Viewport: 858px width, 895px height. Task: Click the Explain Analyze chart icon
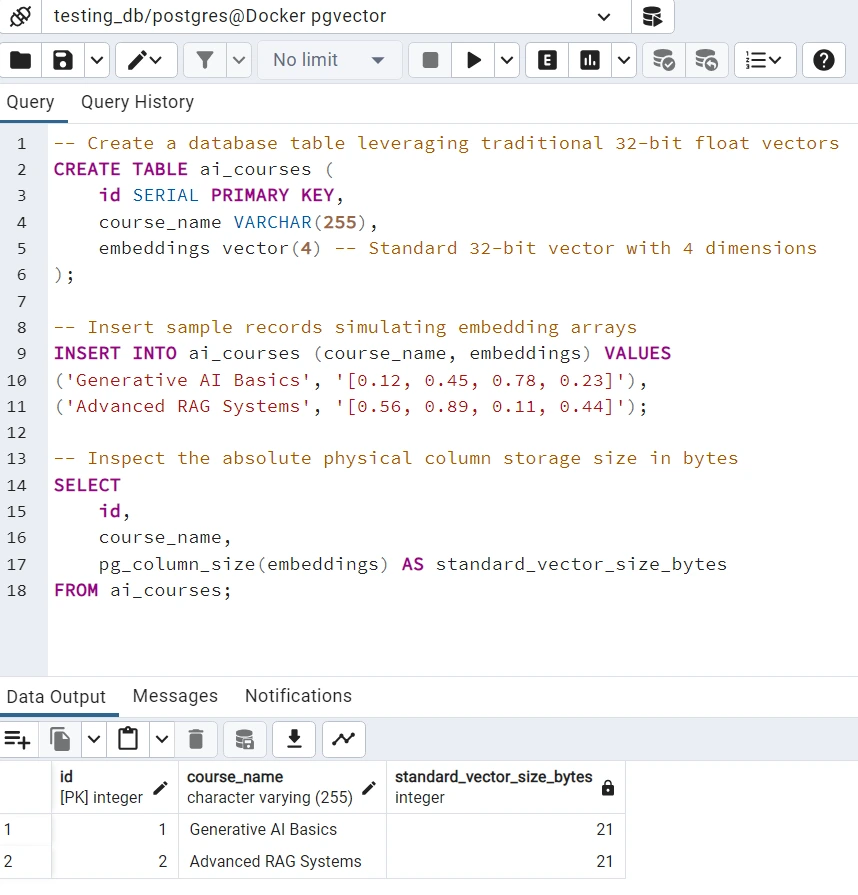pyautogui.click(x=590, y=60)
